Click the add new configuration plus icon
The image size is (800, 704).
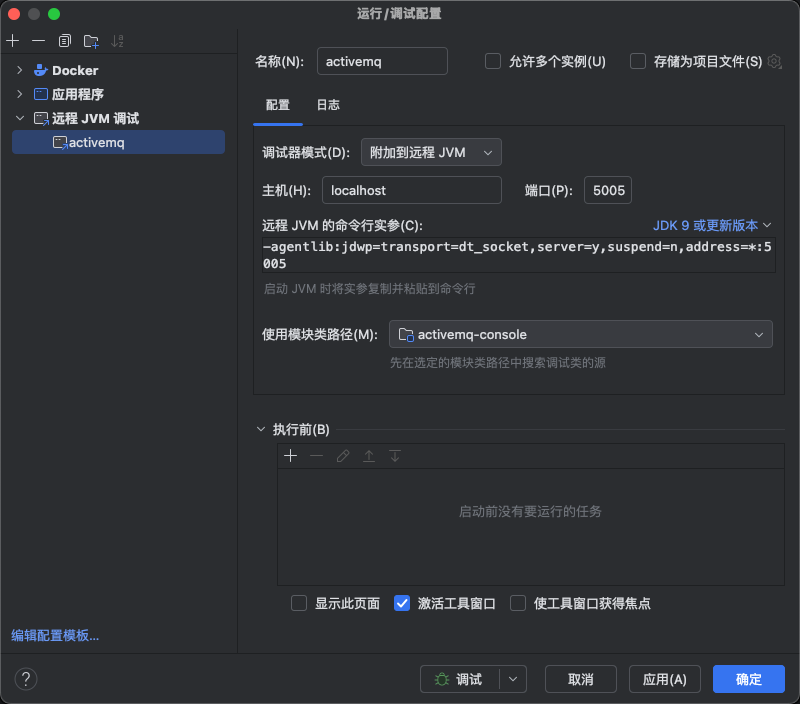13,41
